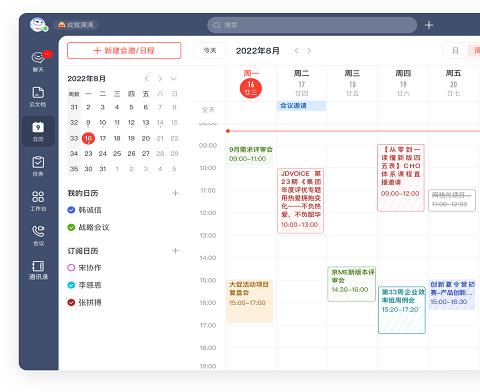This screenshot has width=480, height=392.
Task: Go to next week in main calendar header
Action: click(x=309, y=51)
